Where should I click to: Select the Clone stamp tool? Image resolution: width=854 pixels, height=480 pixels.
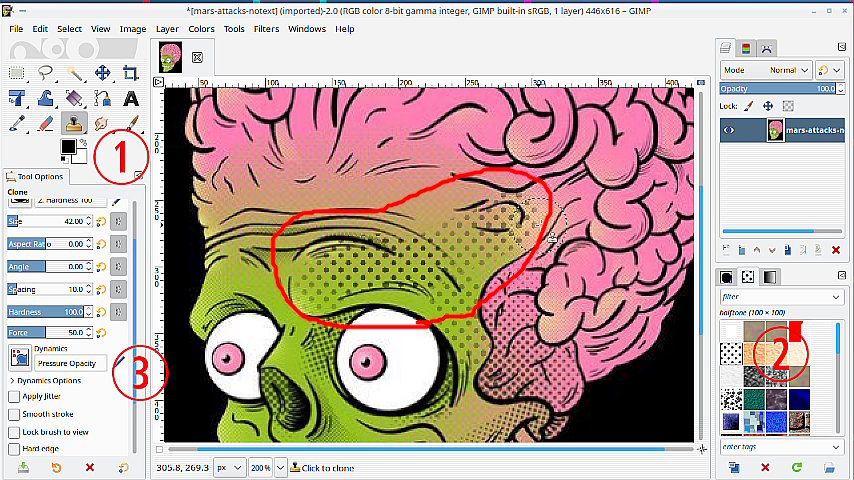coord(74,123)
